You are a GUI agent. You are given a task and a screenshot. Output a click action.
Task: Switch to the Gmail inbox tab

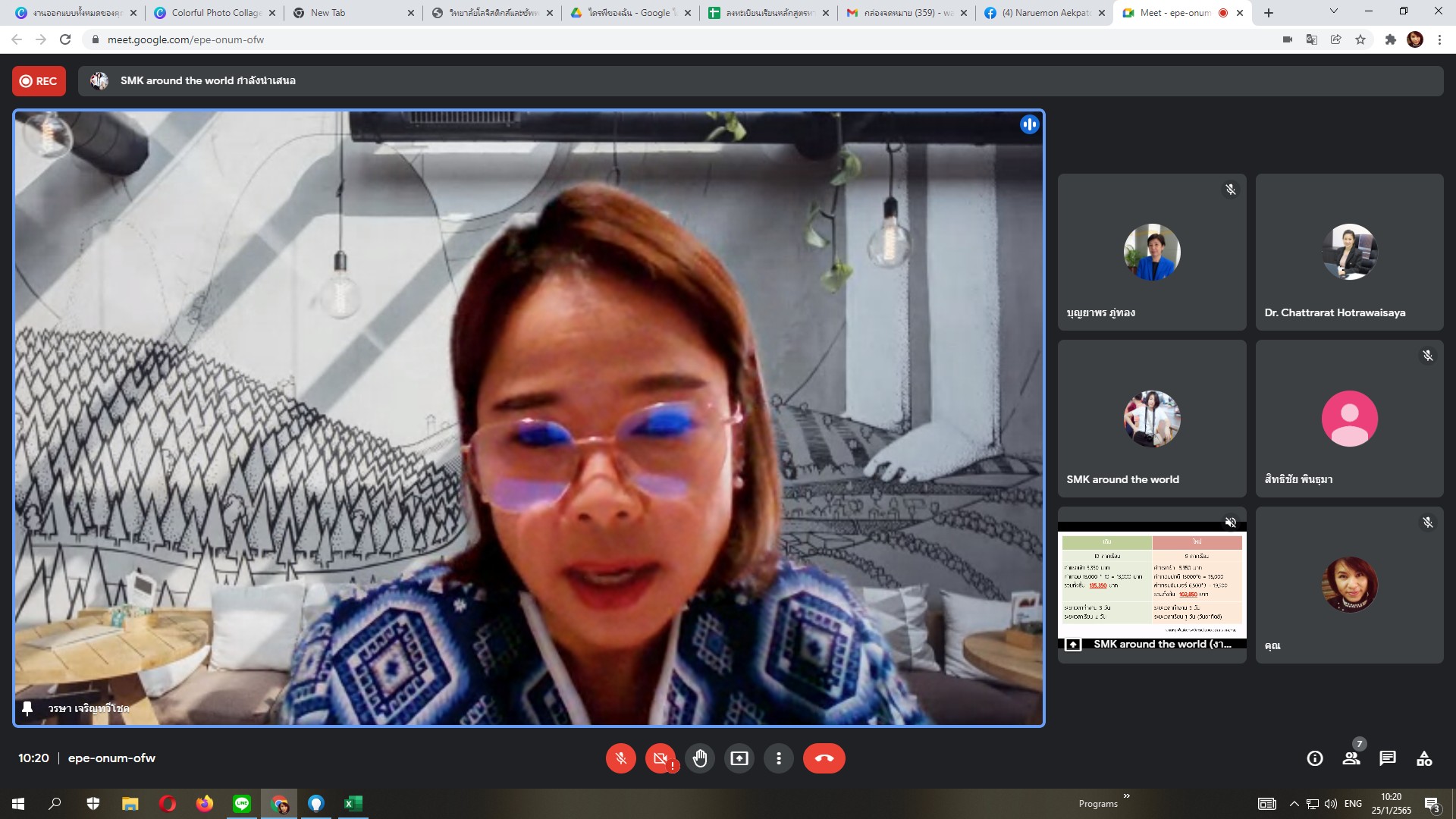(x=899, y=13)
